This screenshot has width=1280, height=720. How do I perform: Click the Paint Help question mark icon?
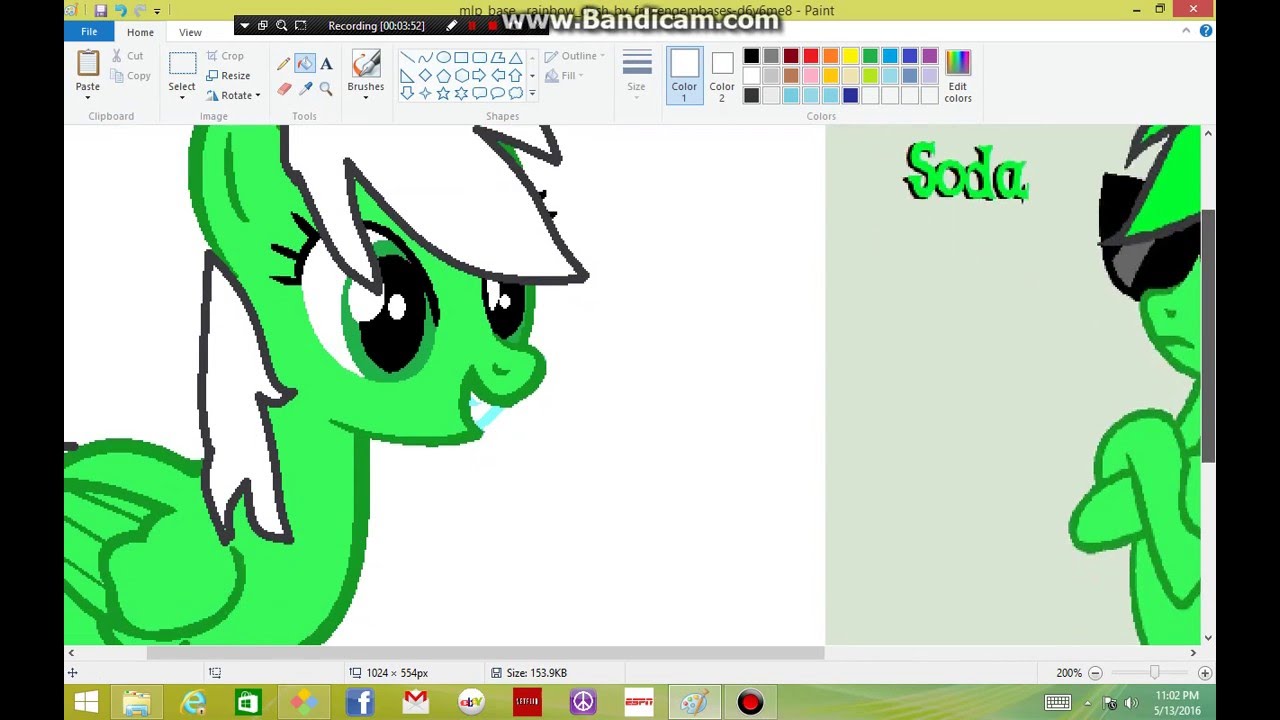pos(1206,31)
